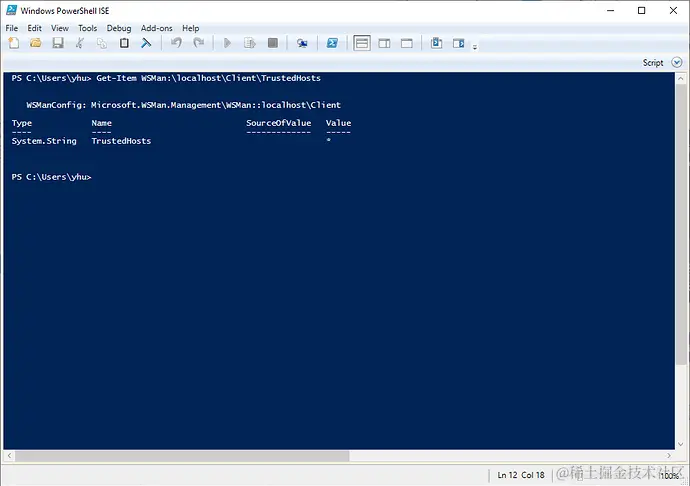The image size is (690, 486).
Task: Click the Paste clipboard icon
Action: [x=125, y=43]
